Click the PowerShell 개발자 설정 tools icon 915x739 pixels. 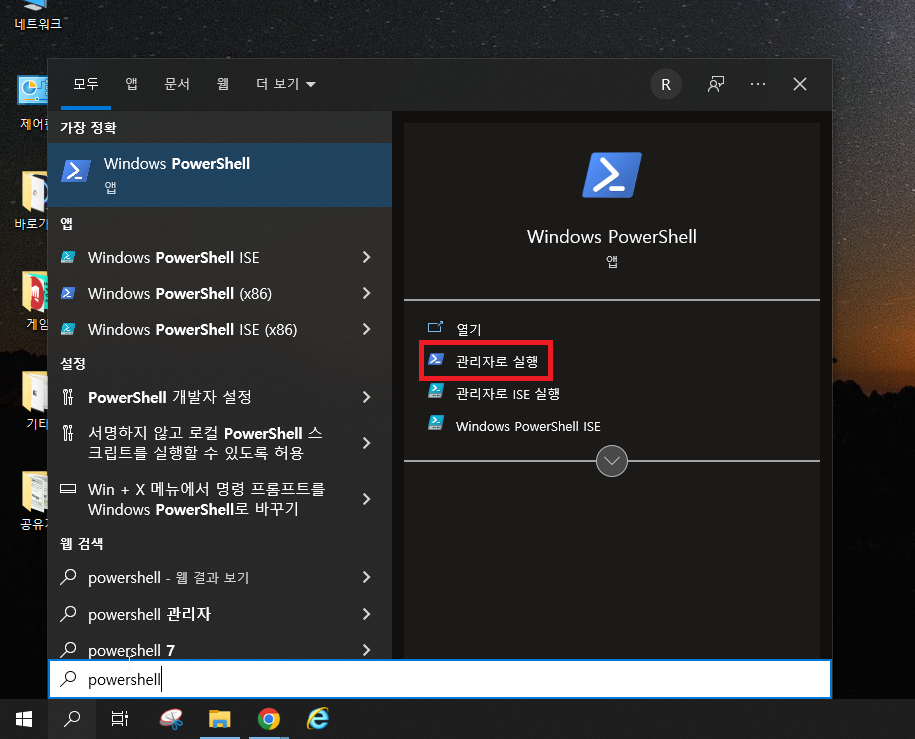pos(68,398)
